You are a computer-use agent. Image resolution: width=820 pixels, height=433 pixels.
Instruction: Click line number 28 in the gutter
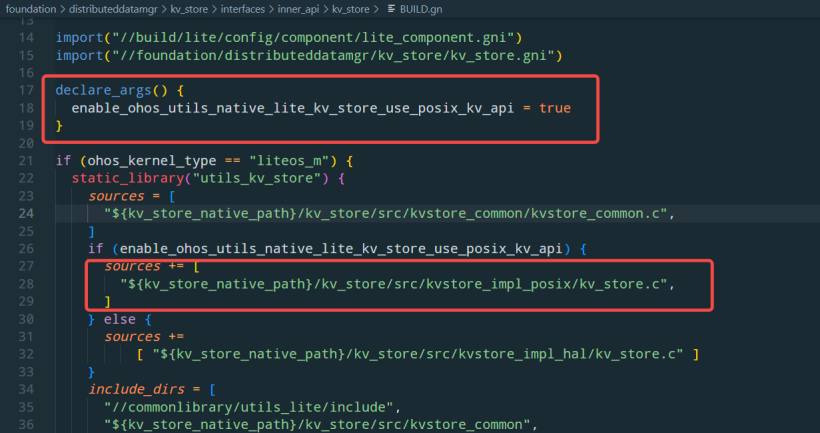coord(27,284)
